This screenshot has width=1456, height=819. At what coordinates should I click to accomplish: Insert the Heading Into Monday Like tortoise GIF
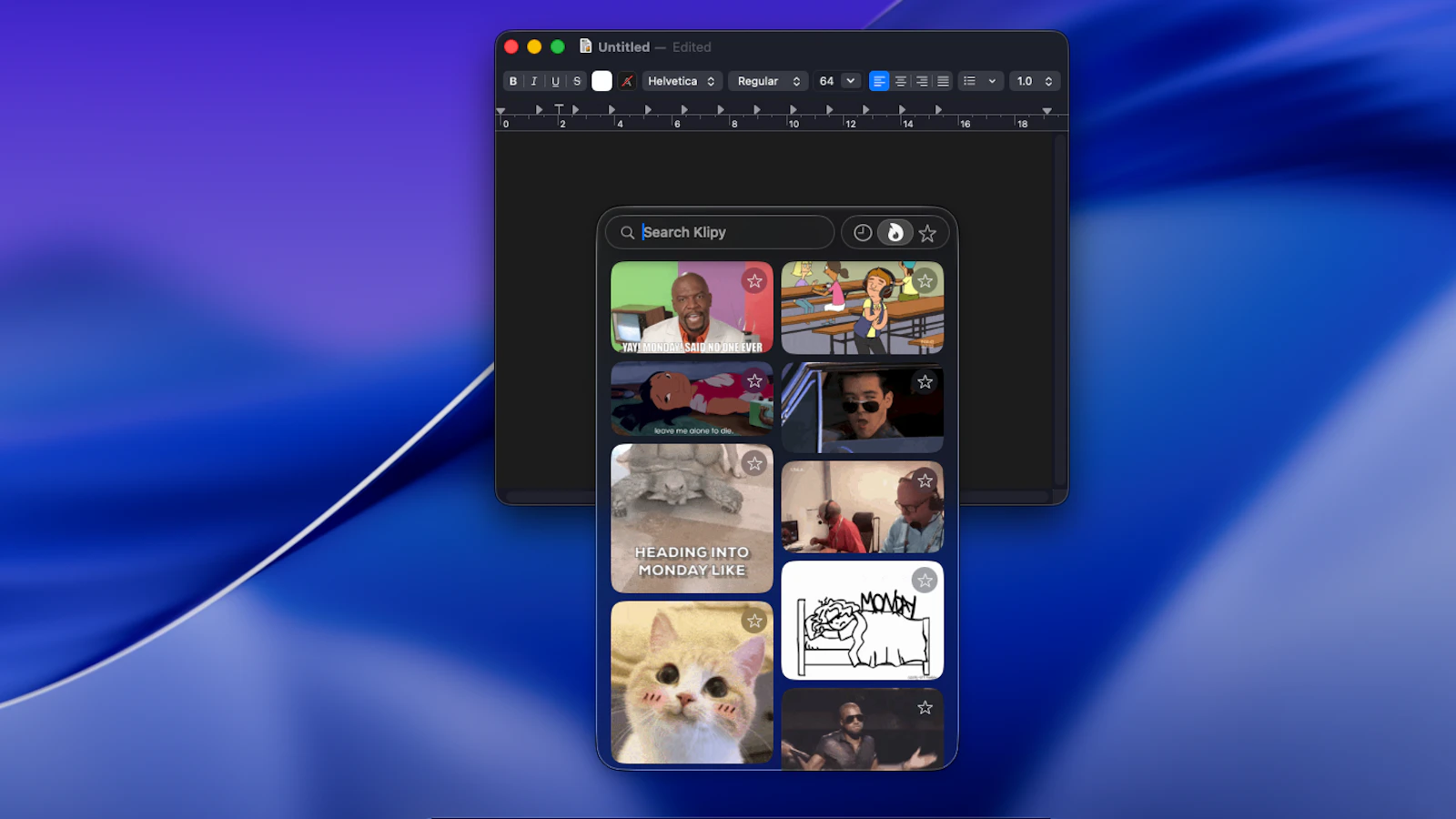point(692,519)
